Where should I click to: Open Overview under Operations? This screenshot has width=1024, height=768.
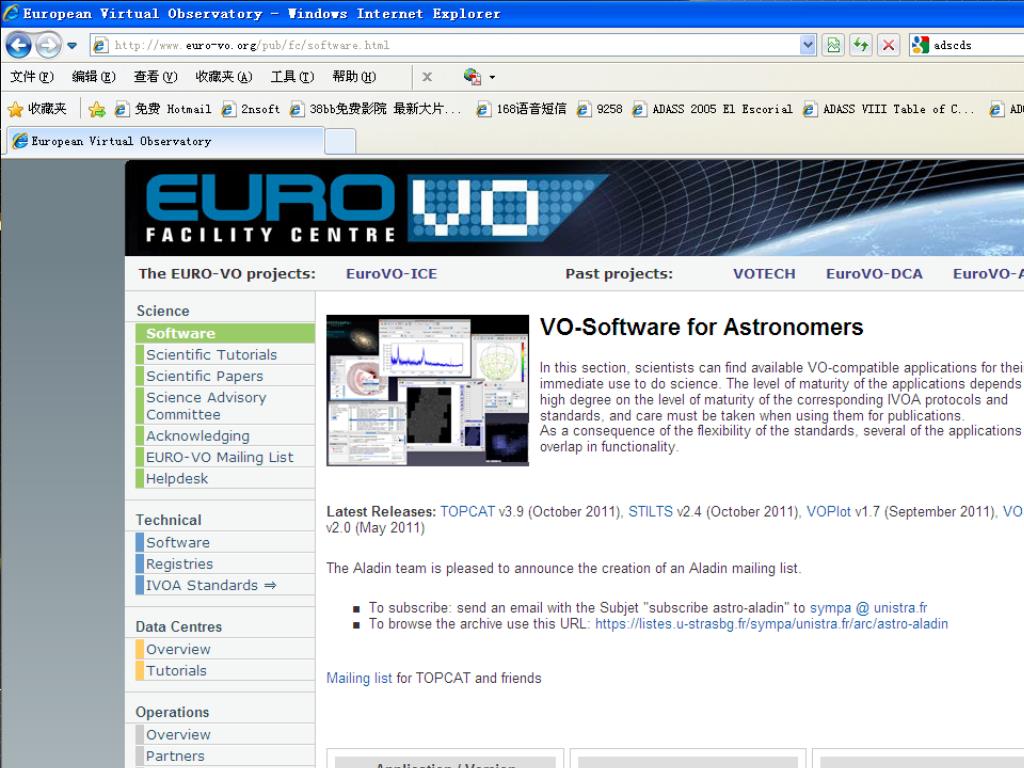click(178, 735)
